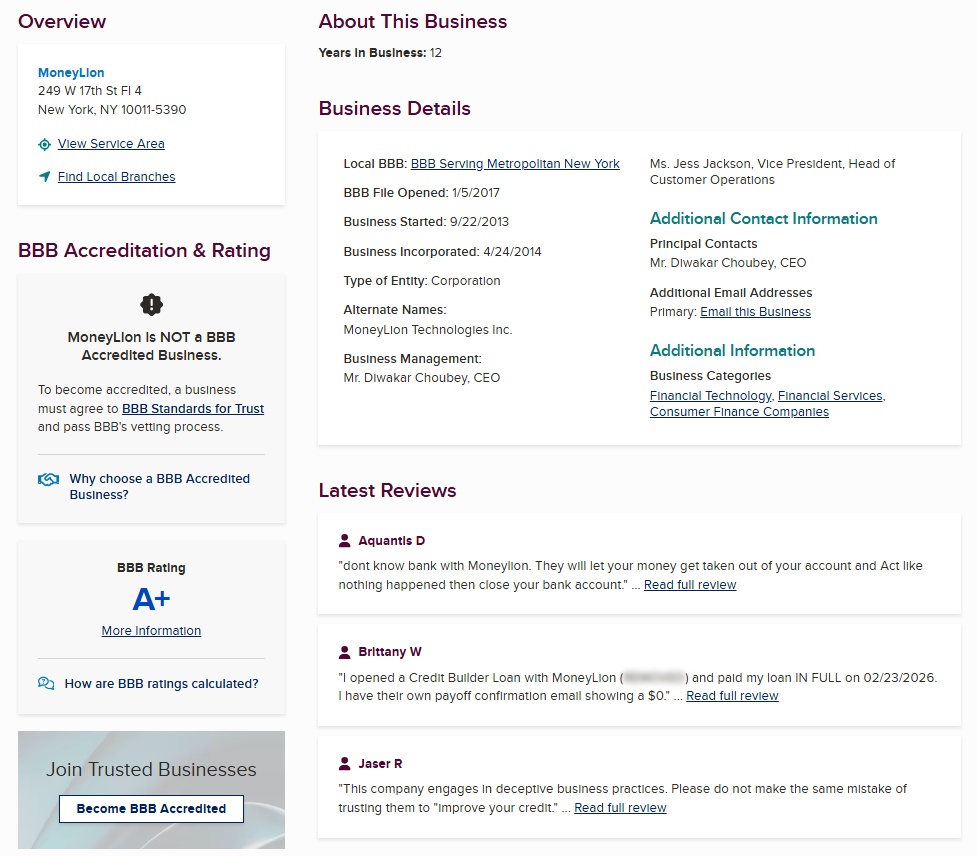Open Why choose a BBB Accredited Business
This screenshot has height=856, width=977.
160,487
